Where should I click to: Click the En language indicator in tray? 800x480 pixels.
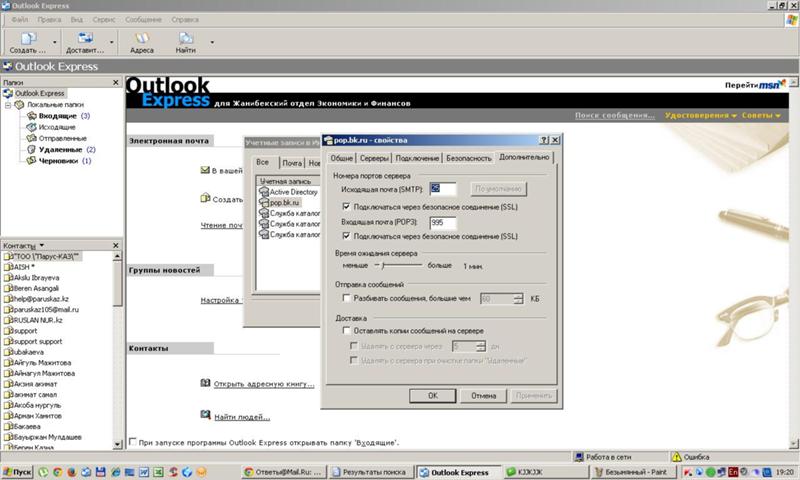(733, 472)
